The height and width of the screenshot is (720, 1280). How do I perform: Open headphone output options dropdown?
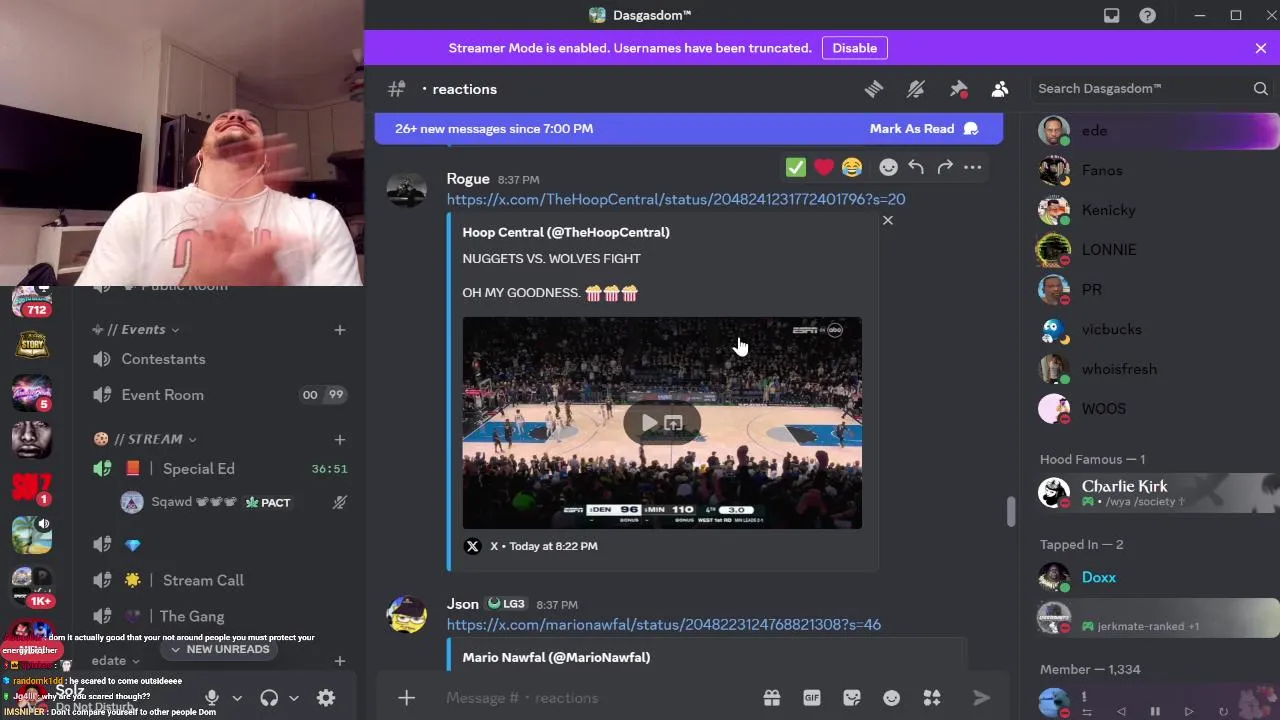coord(294,698)
